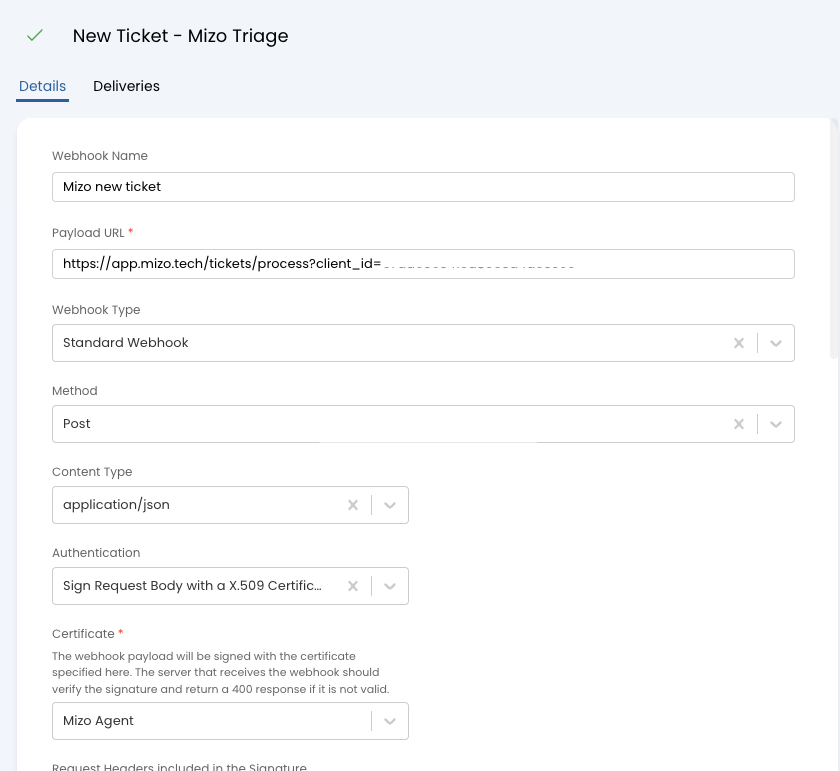The height and width of the screenshot is (771, 840).
Task: Click the Mizo Agent certificate value
Action: click(98, 721)
